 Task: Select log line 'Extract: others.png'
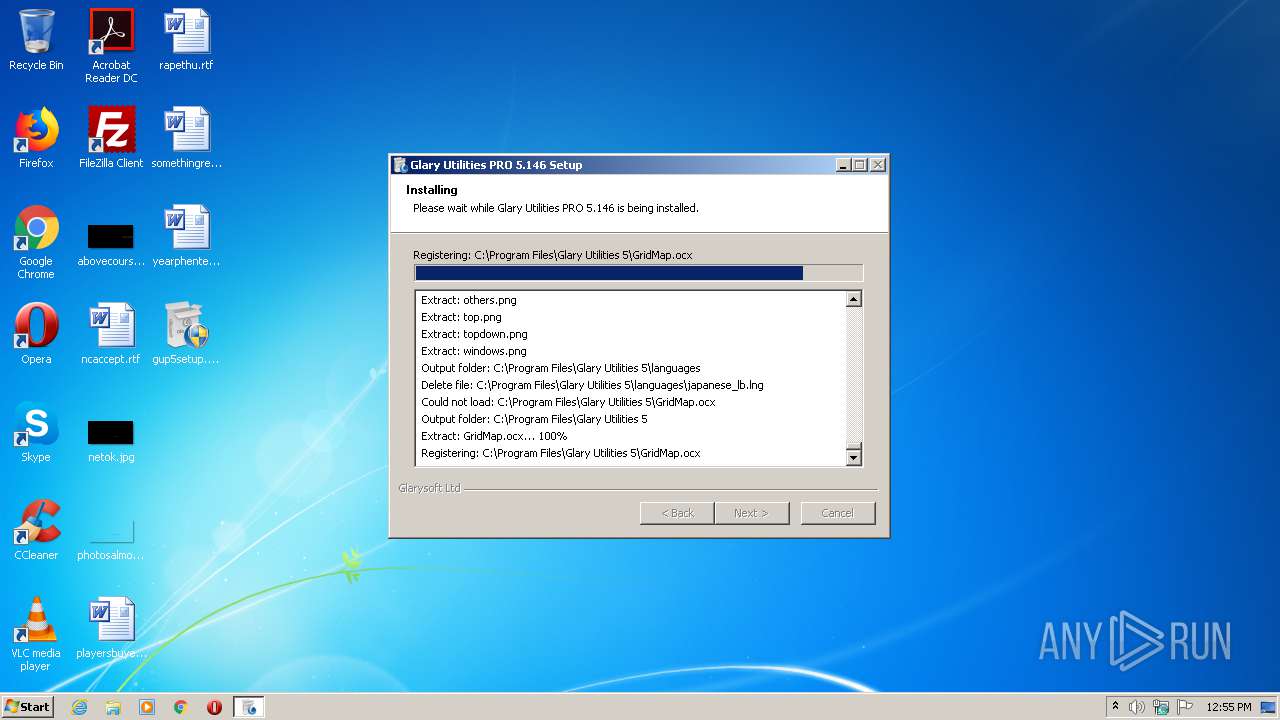[x=469, y=300]
